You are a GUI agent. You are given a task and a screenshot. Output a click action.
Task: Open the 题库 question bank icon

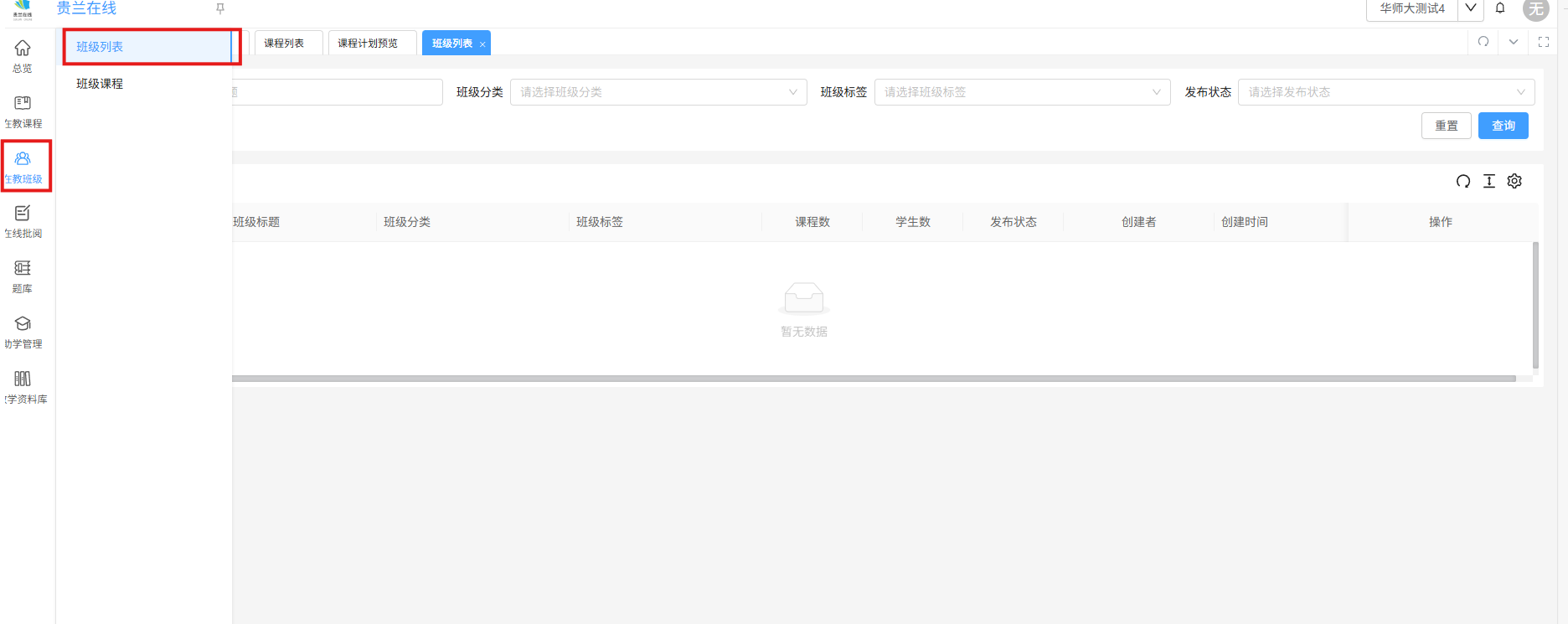(x=23, y=276)
